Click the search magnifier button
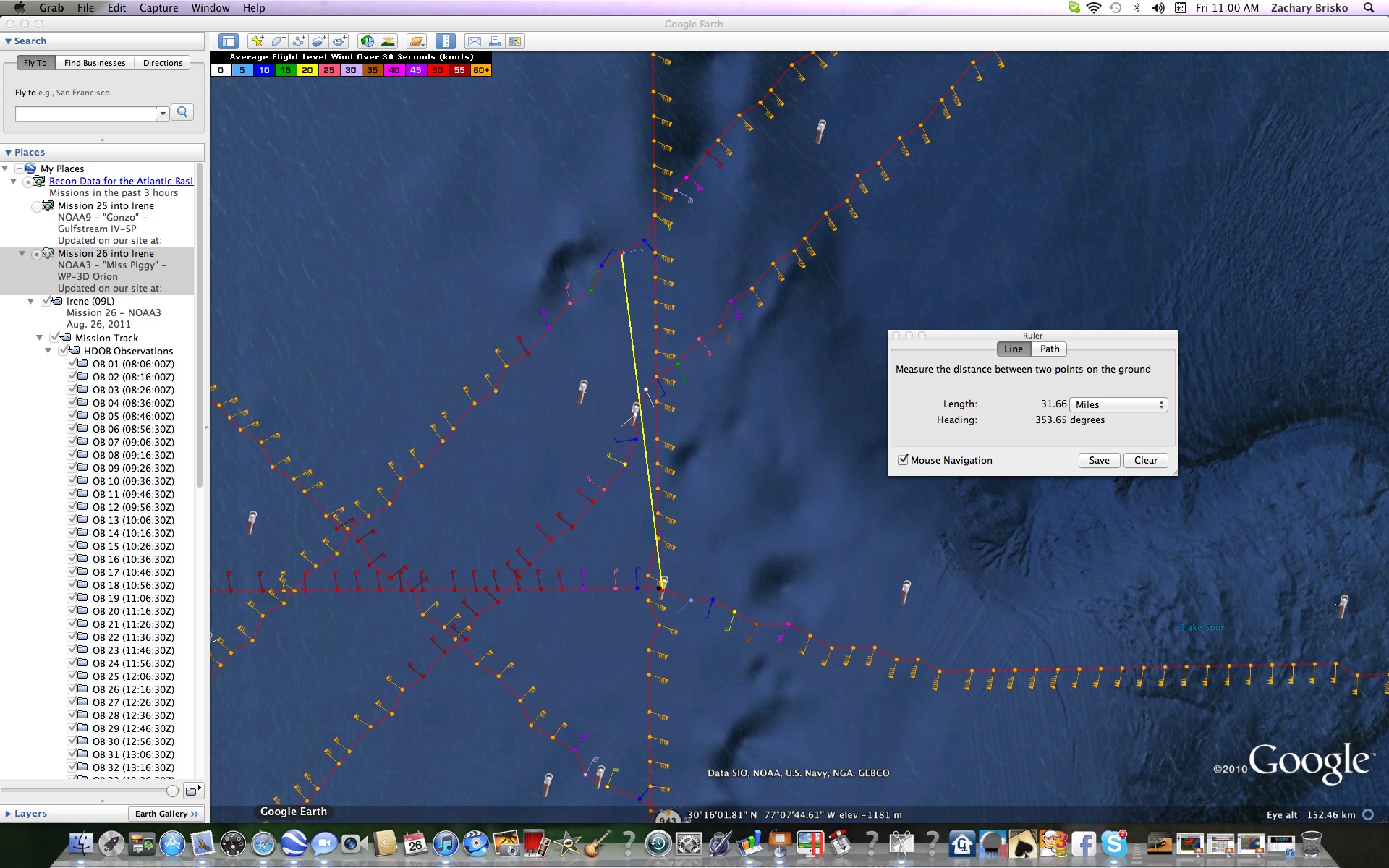Screen dimensions: 1389x868 click(x=182, y=112)
